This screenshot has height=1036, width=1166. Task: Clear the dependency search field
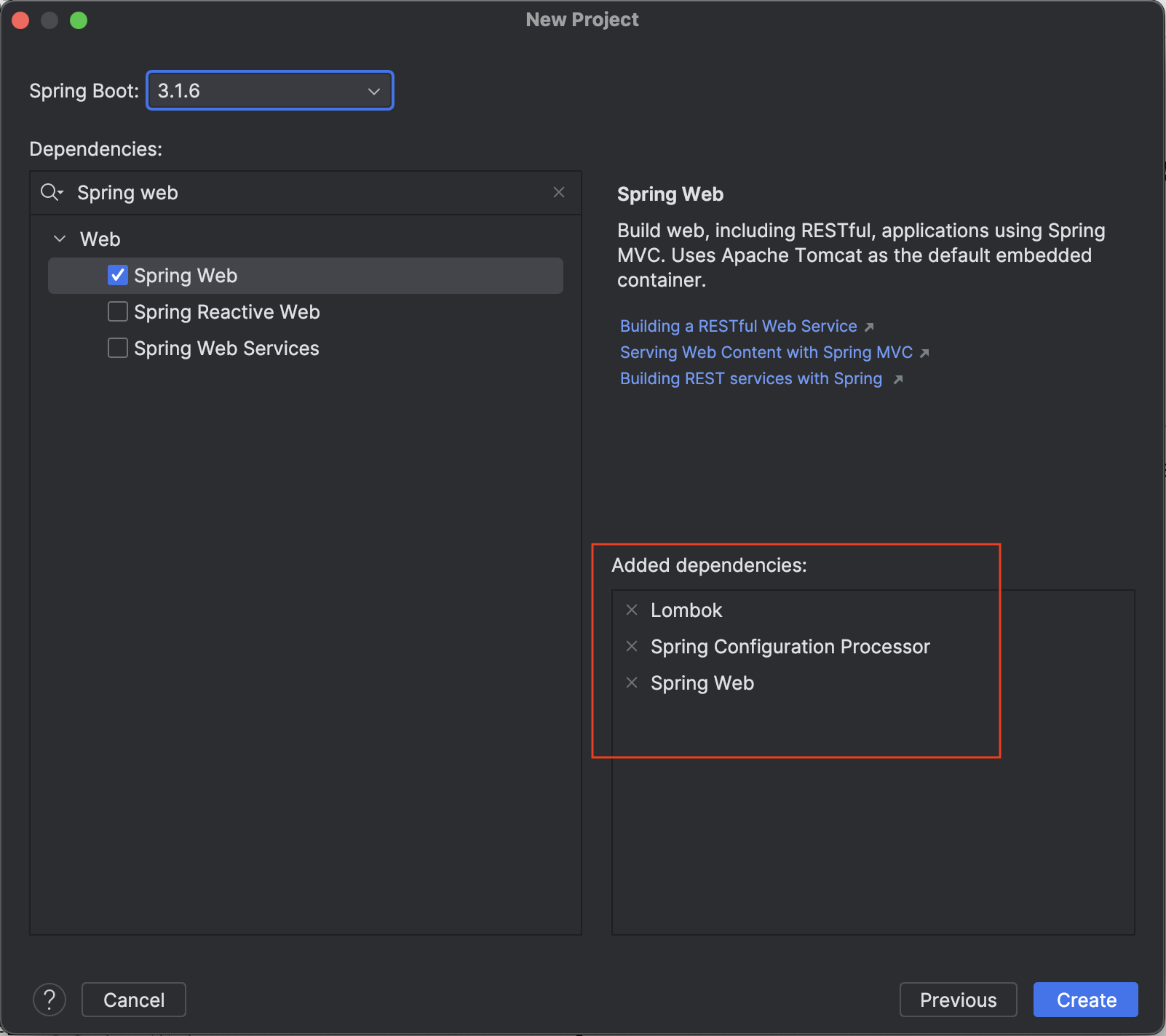tap(559, 192)
